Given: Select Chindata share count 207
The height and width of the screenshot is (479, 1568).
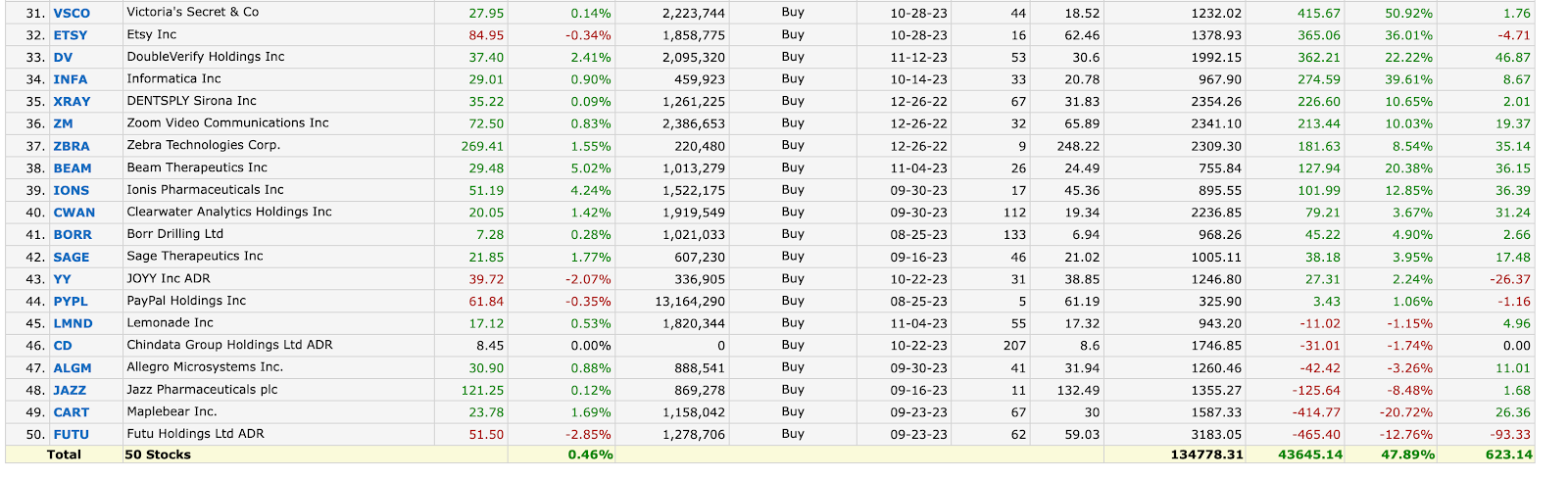Looking at the screenshot, I should (1014, 346).
